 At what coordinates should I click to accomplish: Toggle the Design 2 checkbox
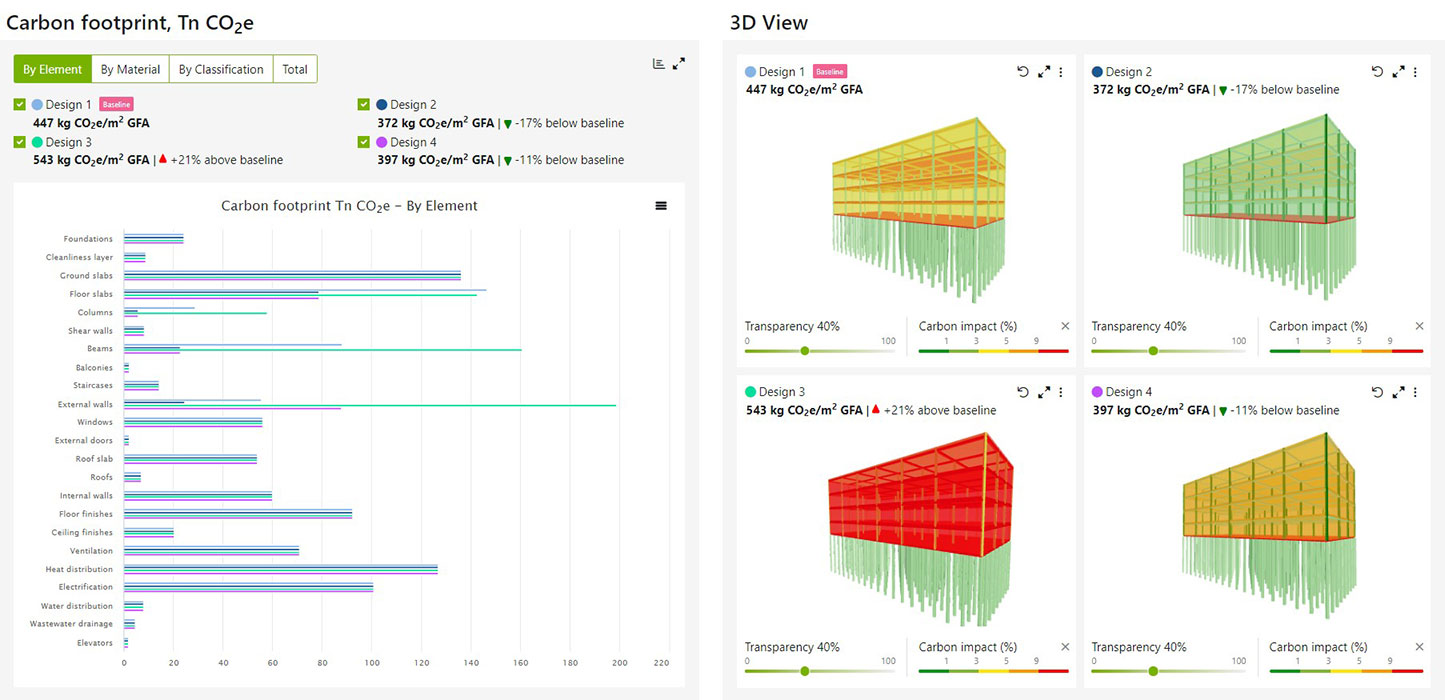pyautogui.click(x=365, y=105)
